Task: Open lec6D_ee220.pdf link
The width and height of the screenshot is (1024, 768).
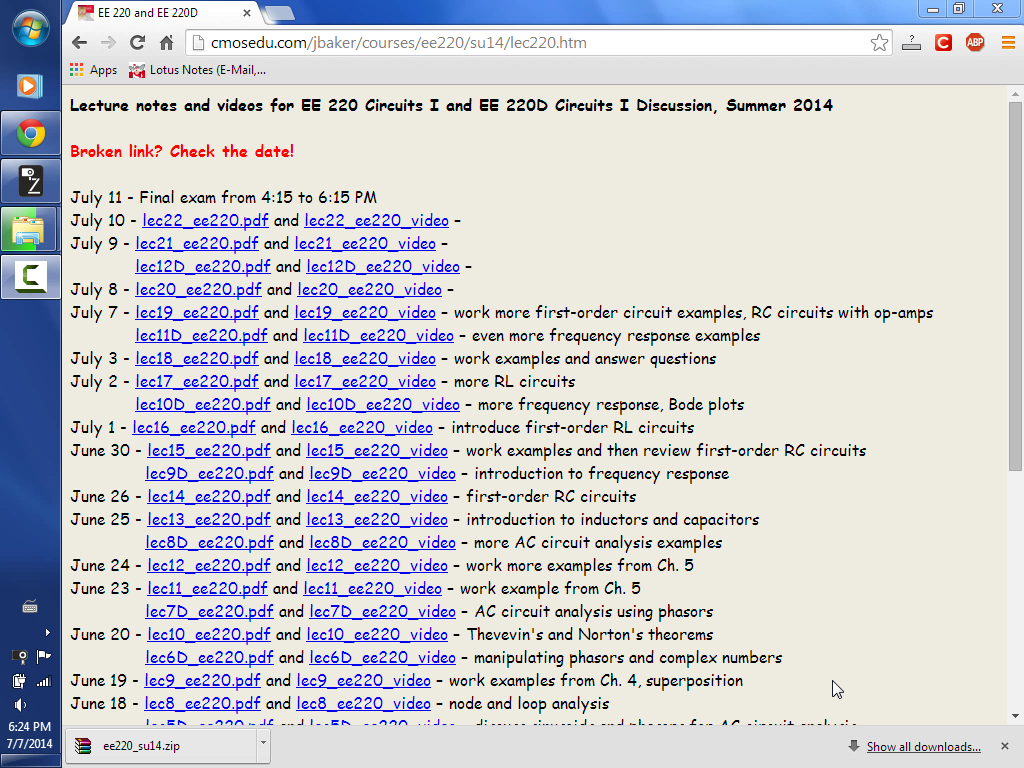Action: click(210, 658)
